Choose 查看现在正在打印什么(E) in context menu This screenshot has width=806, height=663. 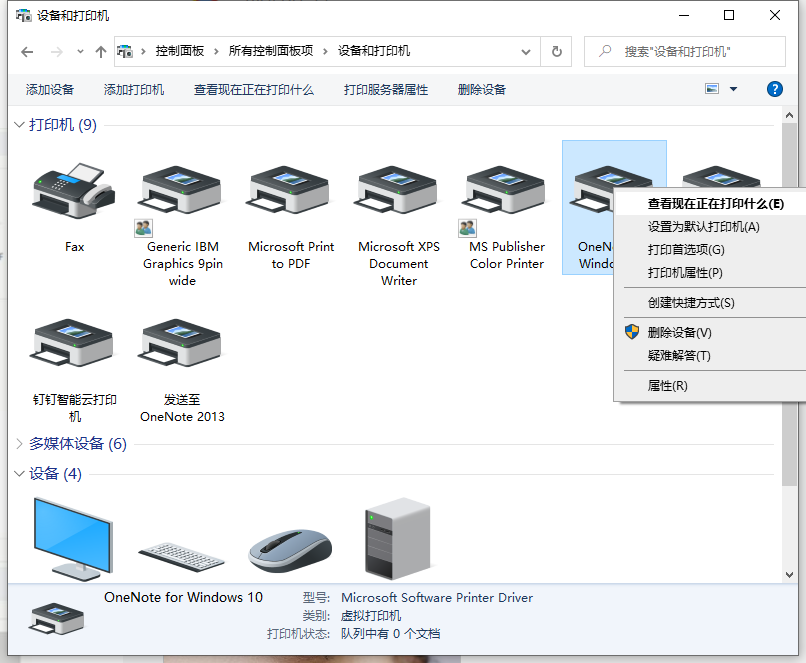click(716, 204)
